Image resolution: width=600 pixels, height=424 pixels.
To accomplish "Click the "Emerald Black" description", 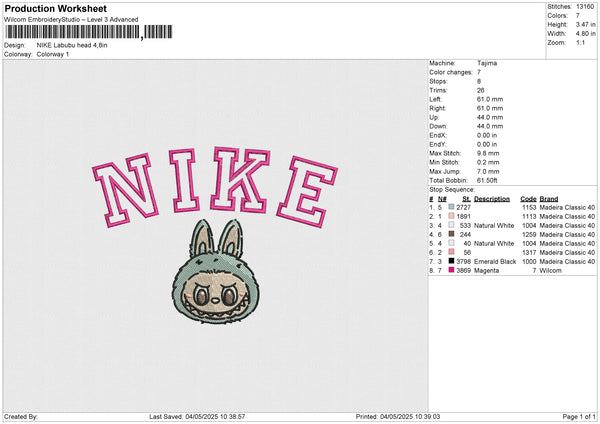I will pyautogui.click(x=495, y=262).
